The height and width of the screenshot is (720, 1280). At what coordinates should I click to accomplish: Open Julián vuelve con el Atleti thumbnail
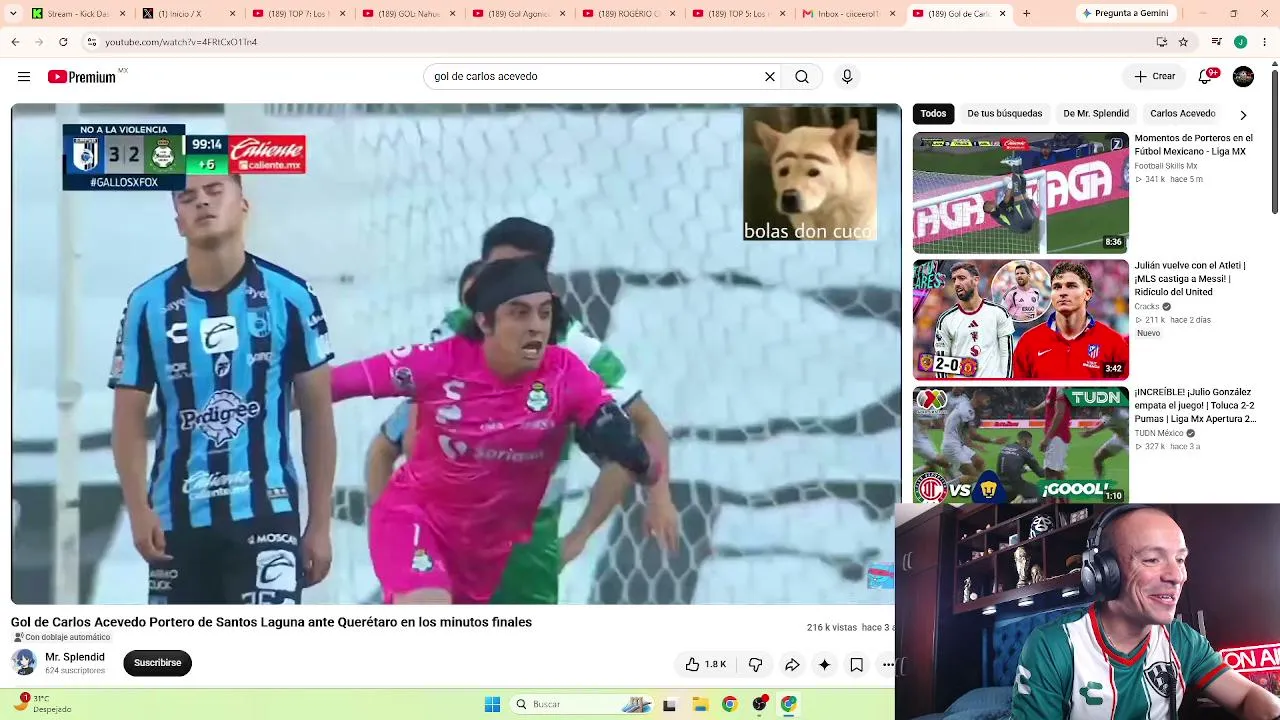[1020, 319]
